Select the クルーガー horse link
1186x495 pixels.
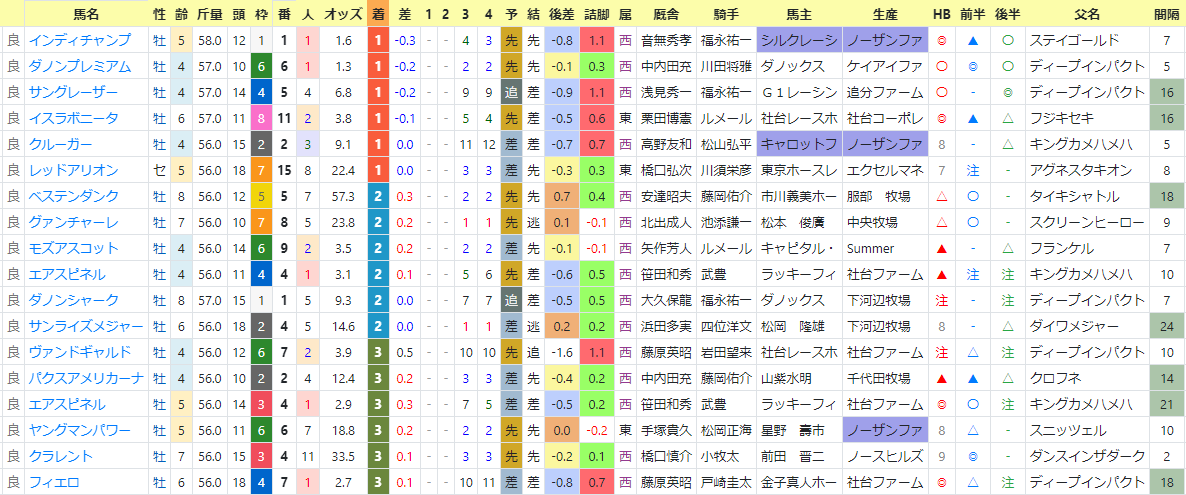[61, 144]
